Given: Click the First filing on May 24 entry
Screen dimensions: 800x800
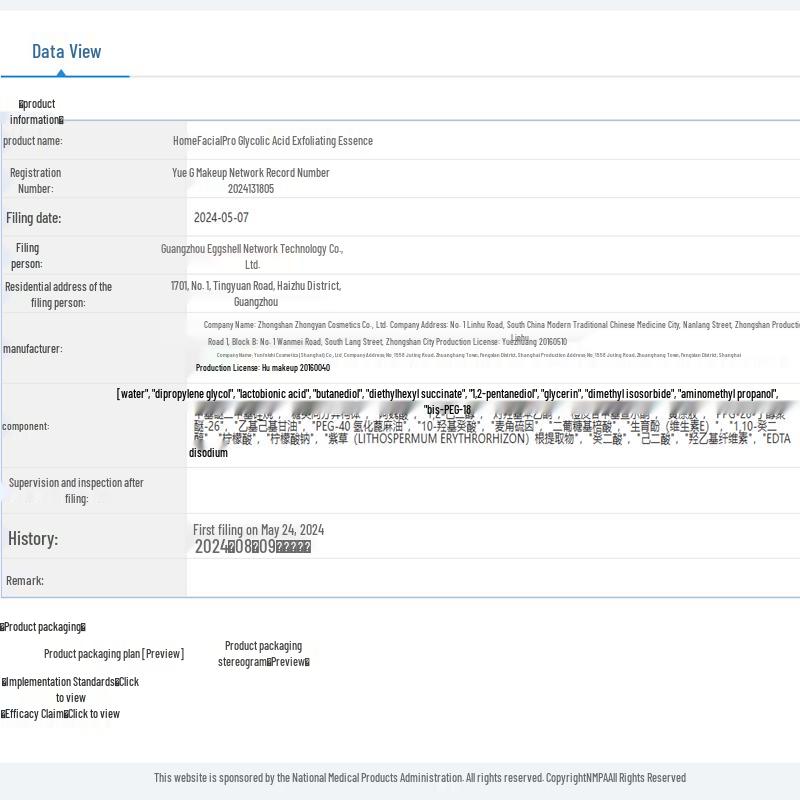Looking at the screenshot, I should [x=258, y=530].
